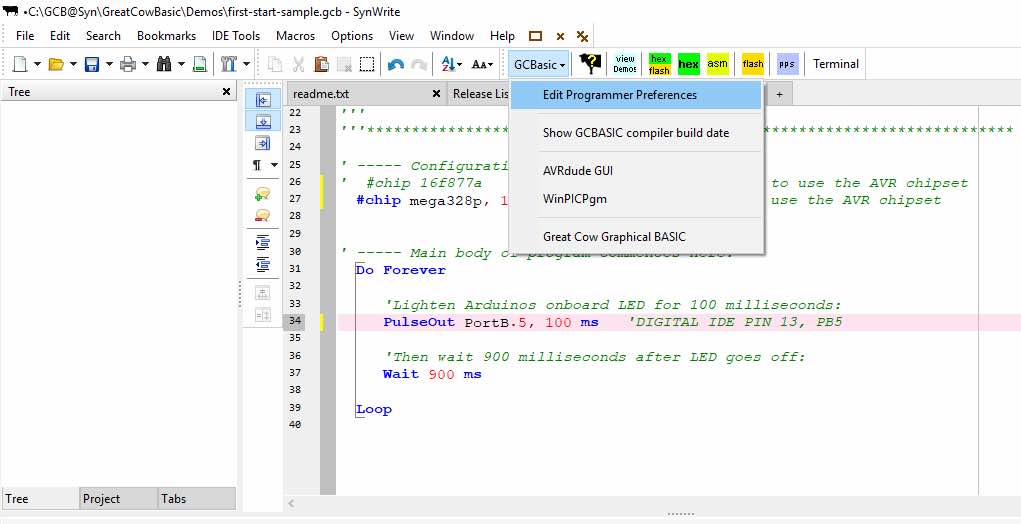Image resolution: width=1021 pixels, height=524 pixels.
Task: Click line number 34 in gutter
Action: tap(294, 321)
